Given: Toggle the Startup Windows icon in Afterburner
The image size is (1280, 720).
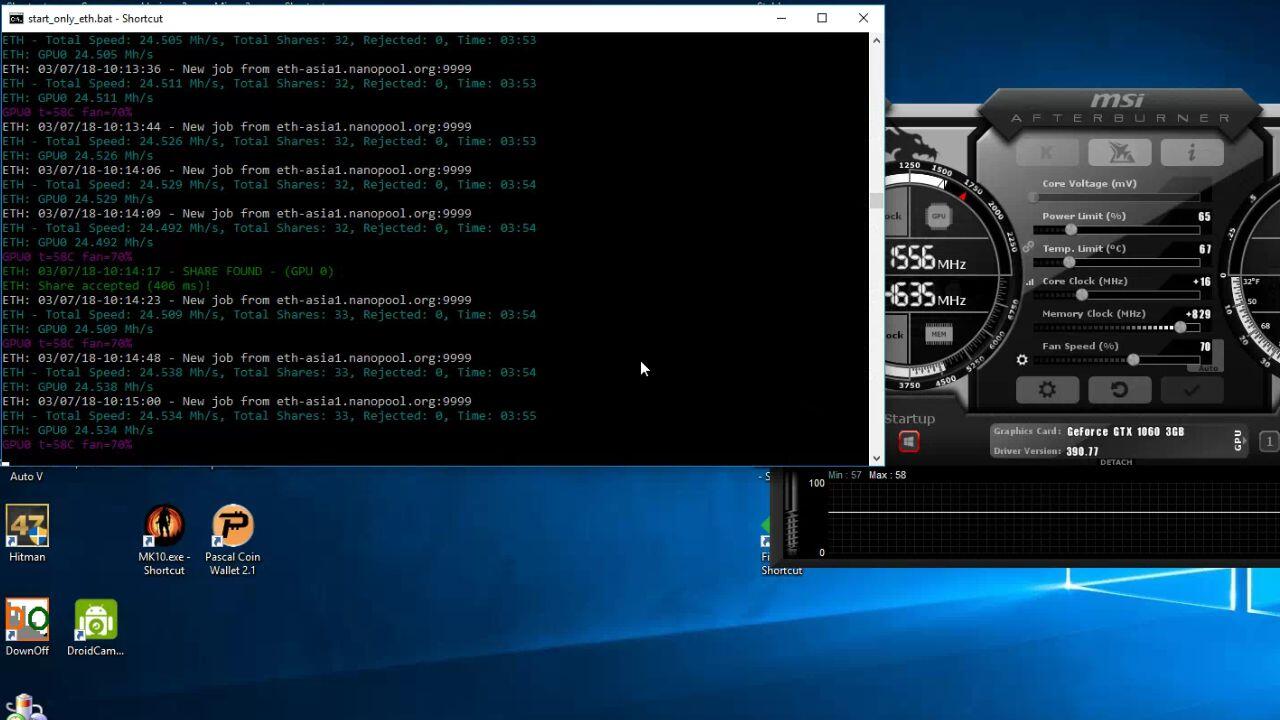Looking at the screenshot, I should click(x=908, y=441).
